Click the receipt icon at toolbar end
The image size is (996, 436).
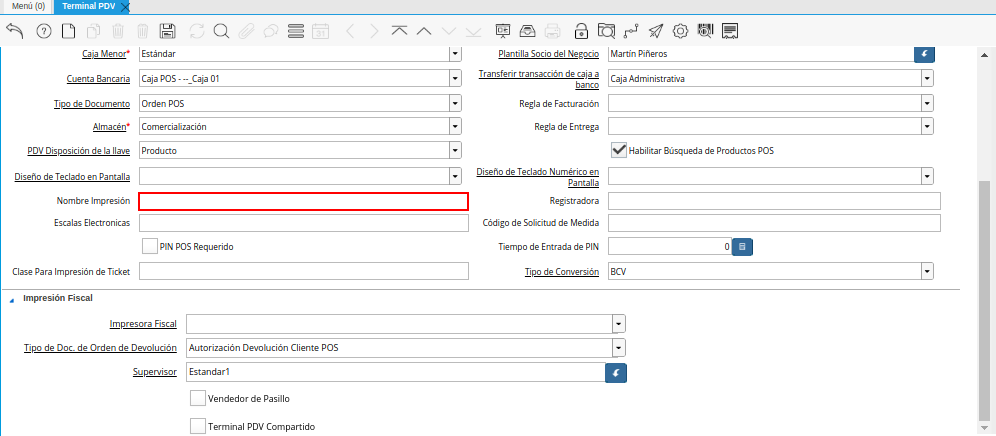pos(730,31)
